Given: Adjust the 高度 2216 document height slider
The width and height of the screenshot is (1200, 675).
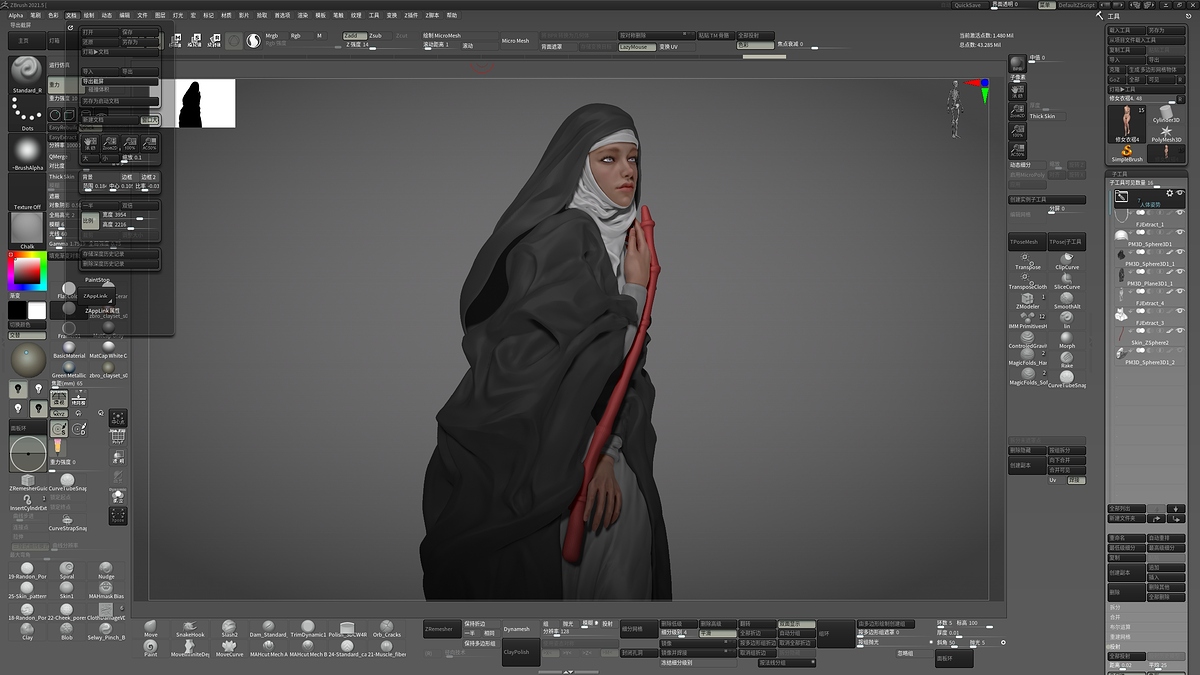Looking at the screenshot, I should 130,224.
